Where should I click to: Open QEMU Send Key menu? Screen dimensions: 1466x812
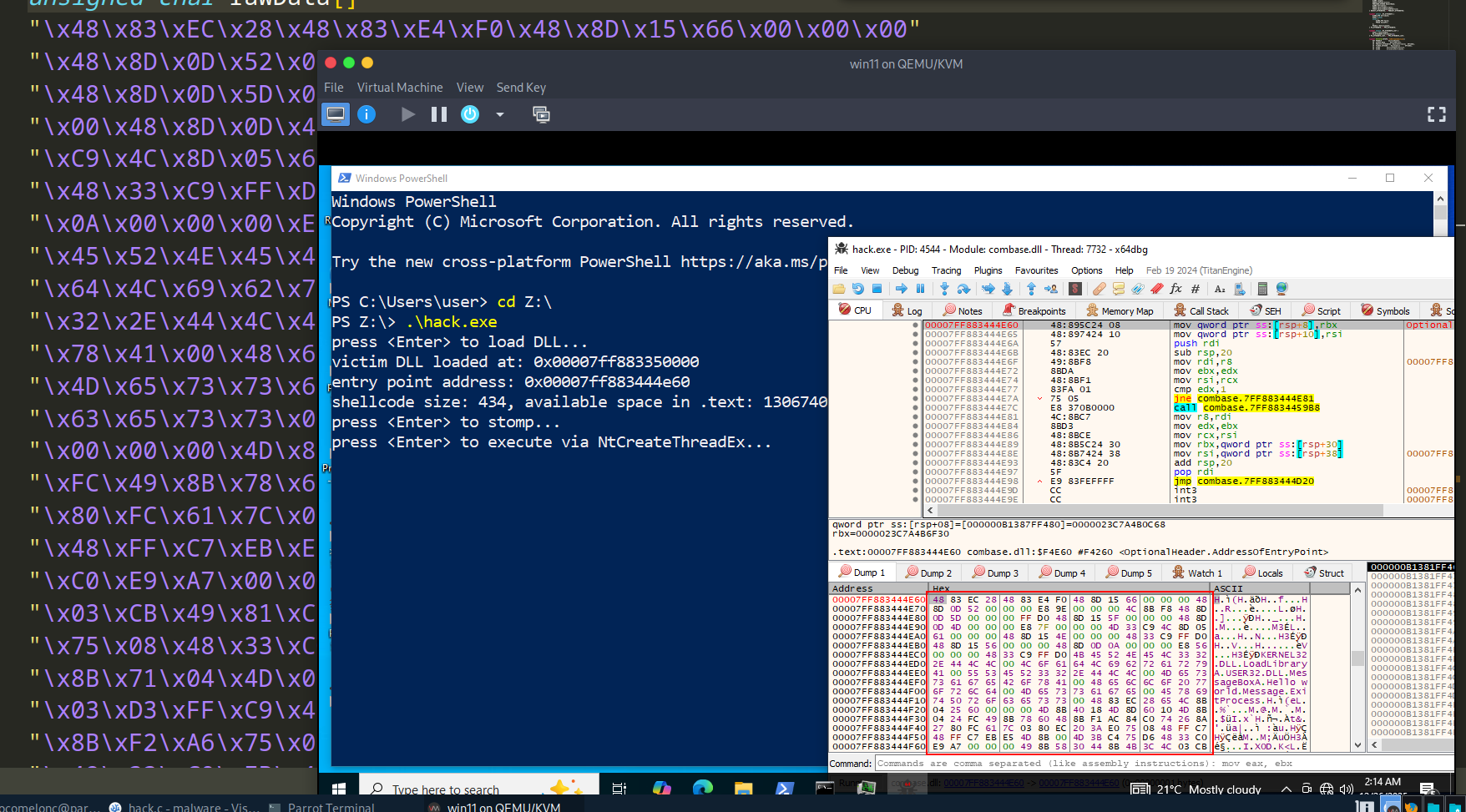click(521, 88)
